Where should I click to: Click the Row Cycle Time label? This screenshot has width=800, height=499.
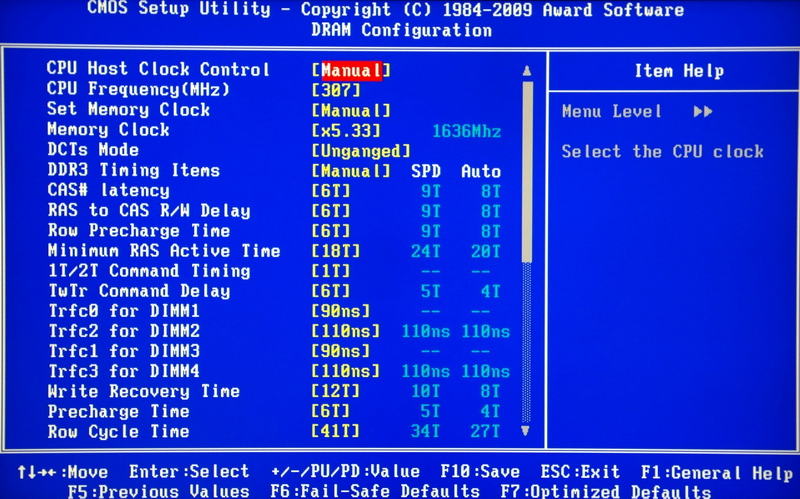[x=118, y=432]
